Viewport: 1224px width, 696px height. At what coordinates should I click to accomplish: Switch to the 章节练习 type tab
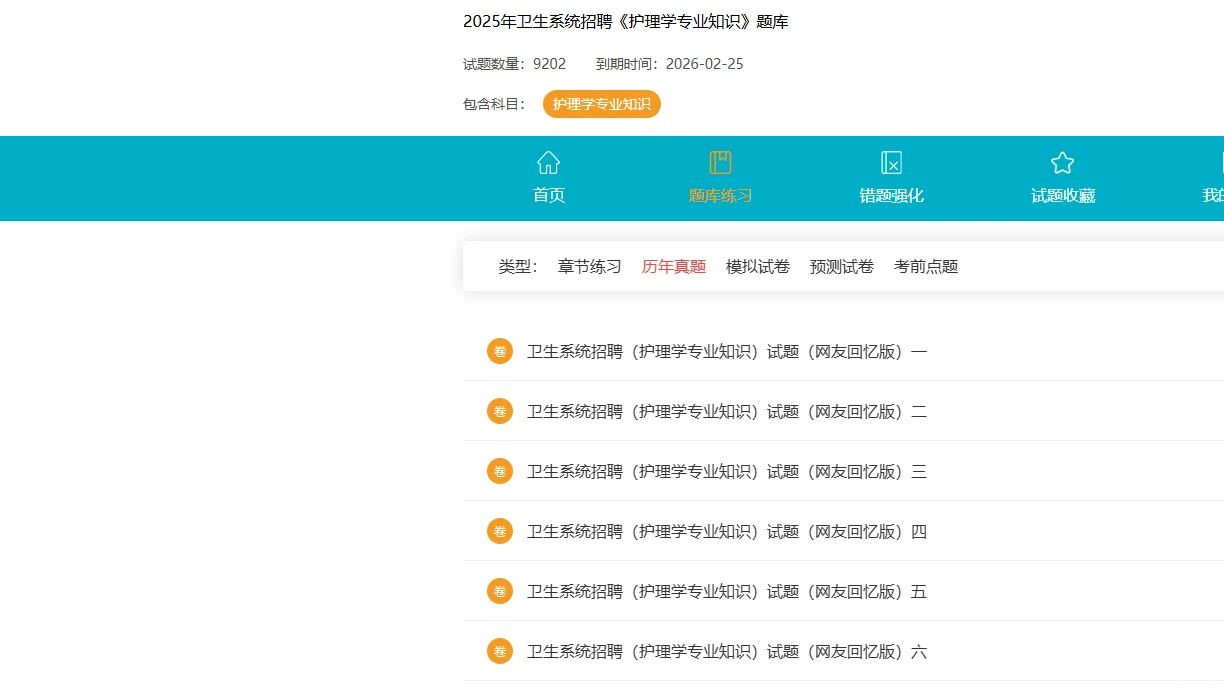tap(589, 266)
